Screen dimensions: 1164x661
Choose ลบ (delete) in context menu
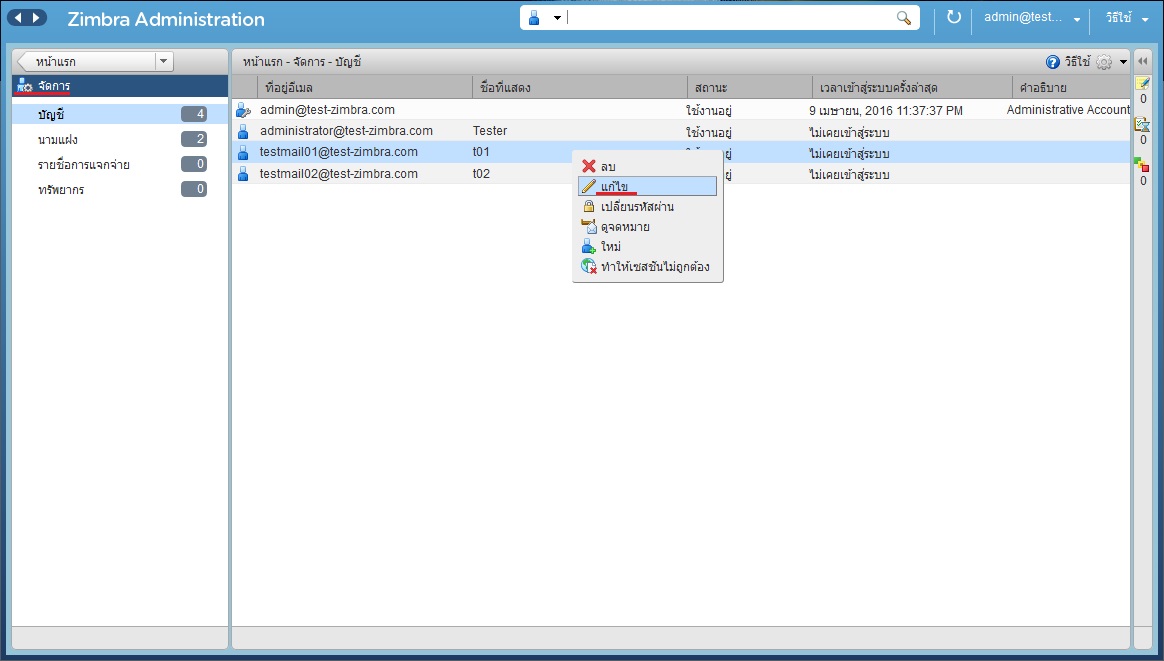click(647, 166)
